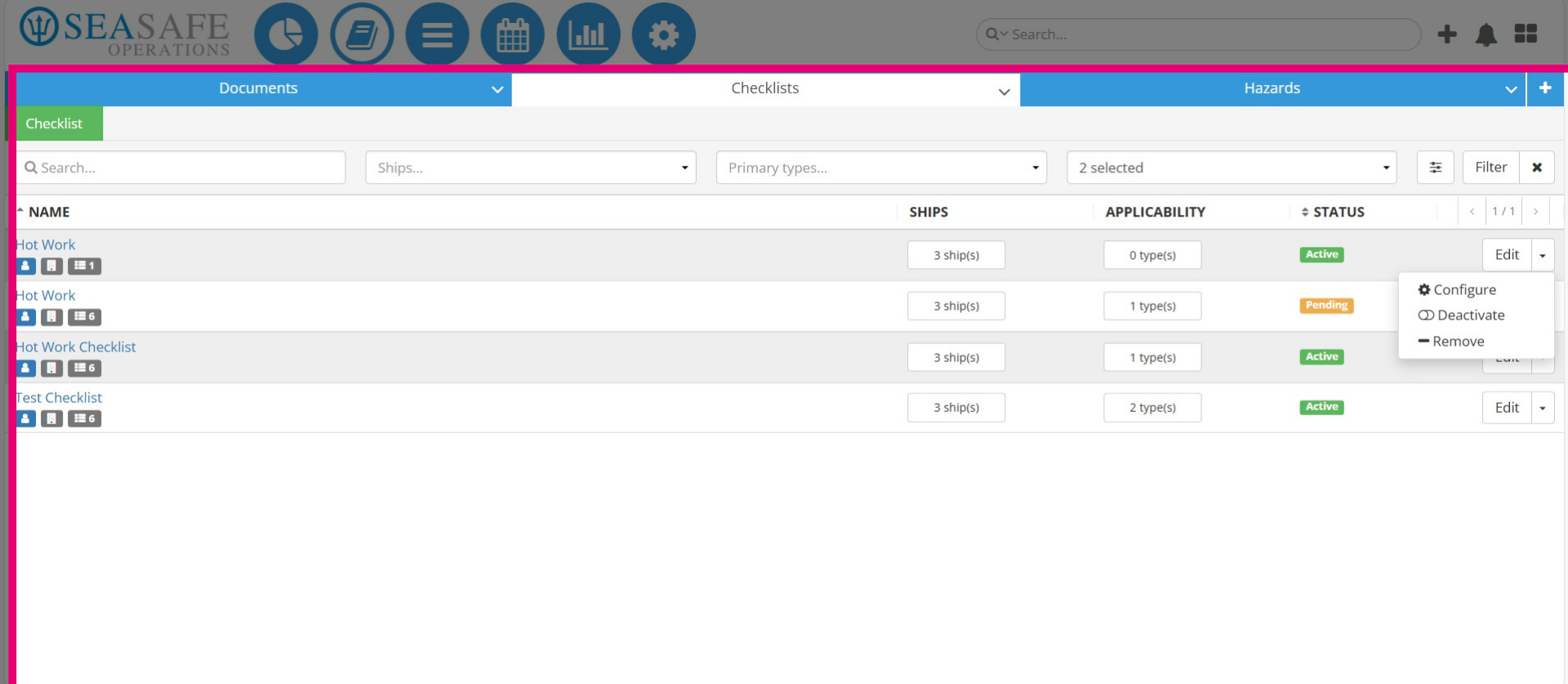Screen dimensions: 1568x684
Task: Click the user icon under the Pending Hot Work
Action: (25, 316)
